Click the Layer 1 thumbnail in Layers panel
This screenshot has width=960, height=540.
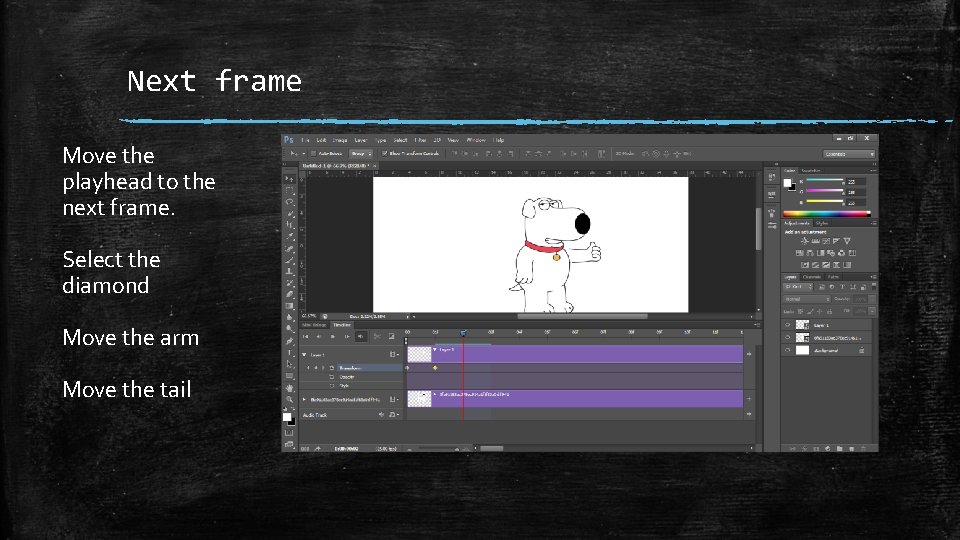(x=802, y=325)
